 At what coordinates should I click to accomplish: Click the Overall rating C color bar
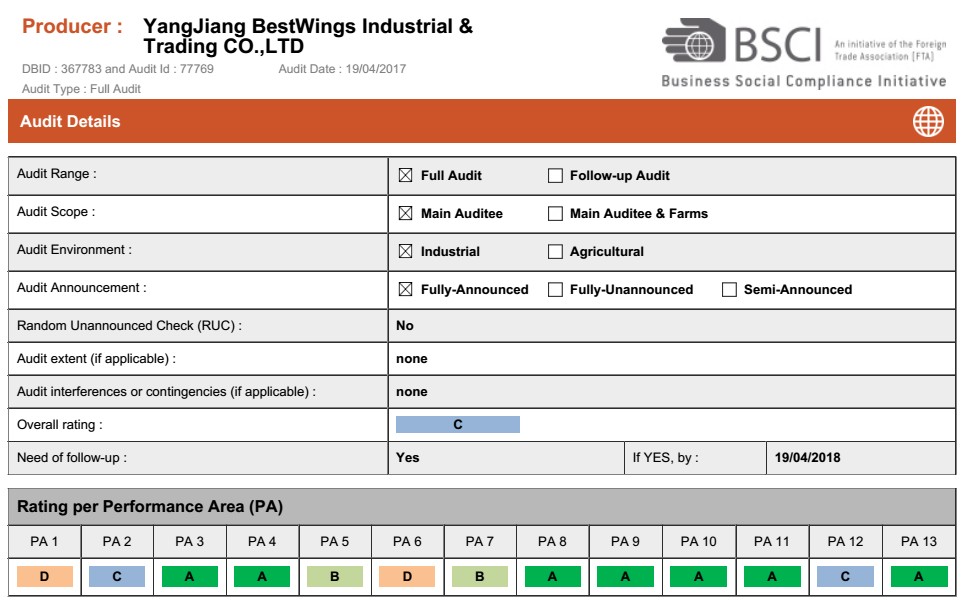[458, 425]
